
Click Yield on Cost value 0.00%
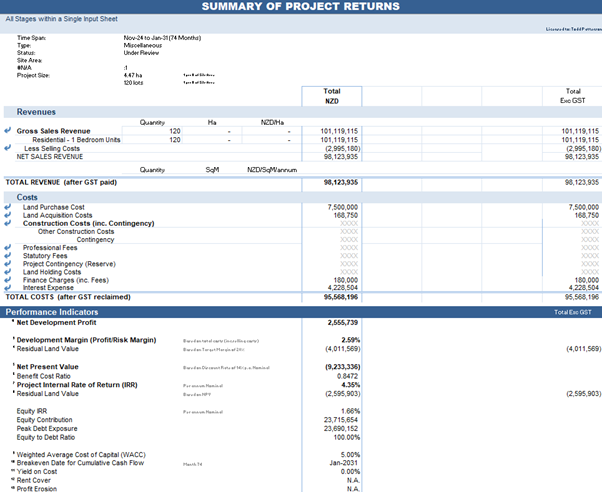[x=351, y=472]
